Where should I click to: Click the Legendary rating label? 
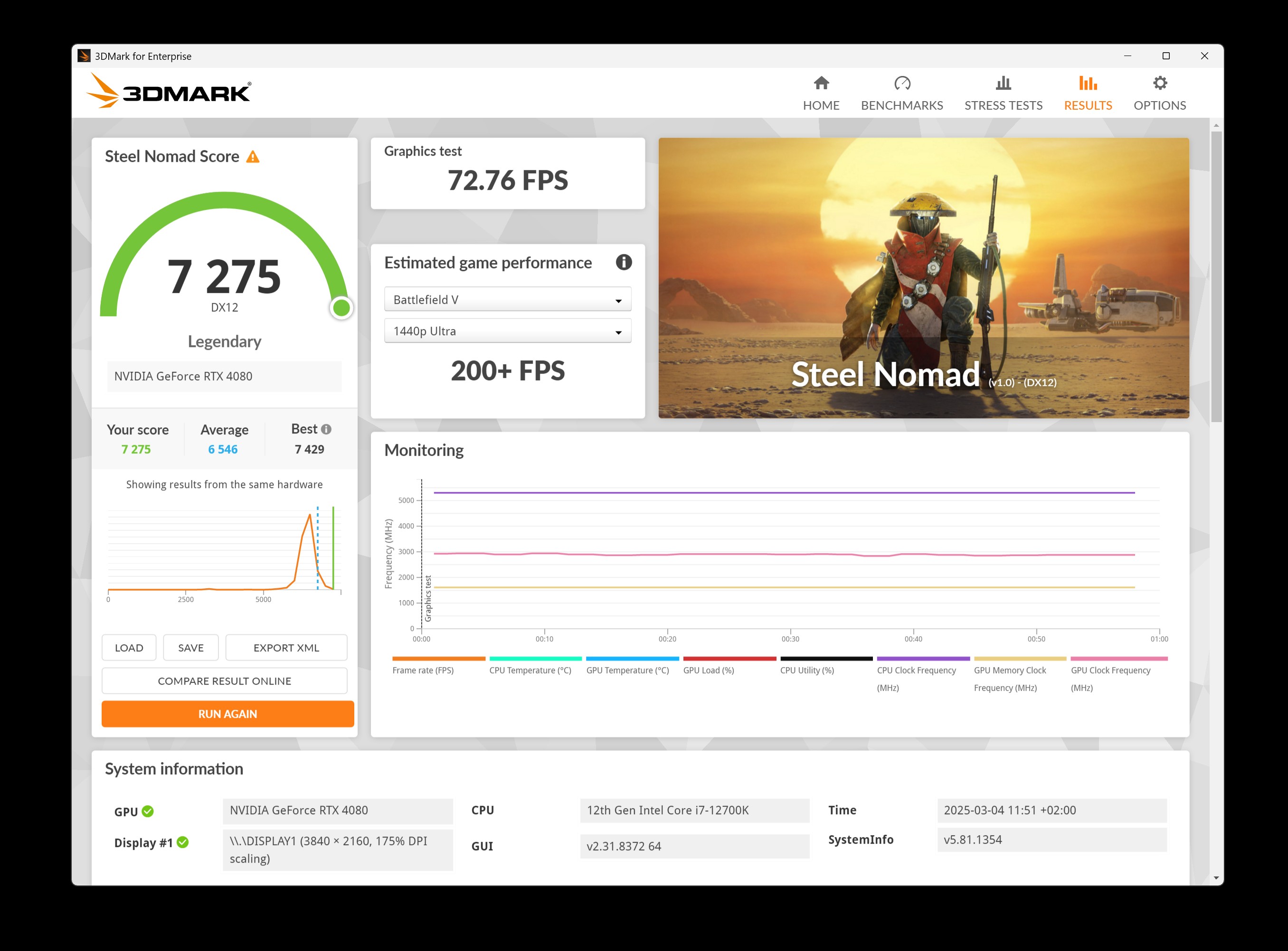pos(224,341)
